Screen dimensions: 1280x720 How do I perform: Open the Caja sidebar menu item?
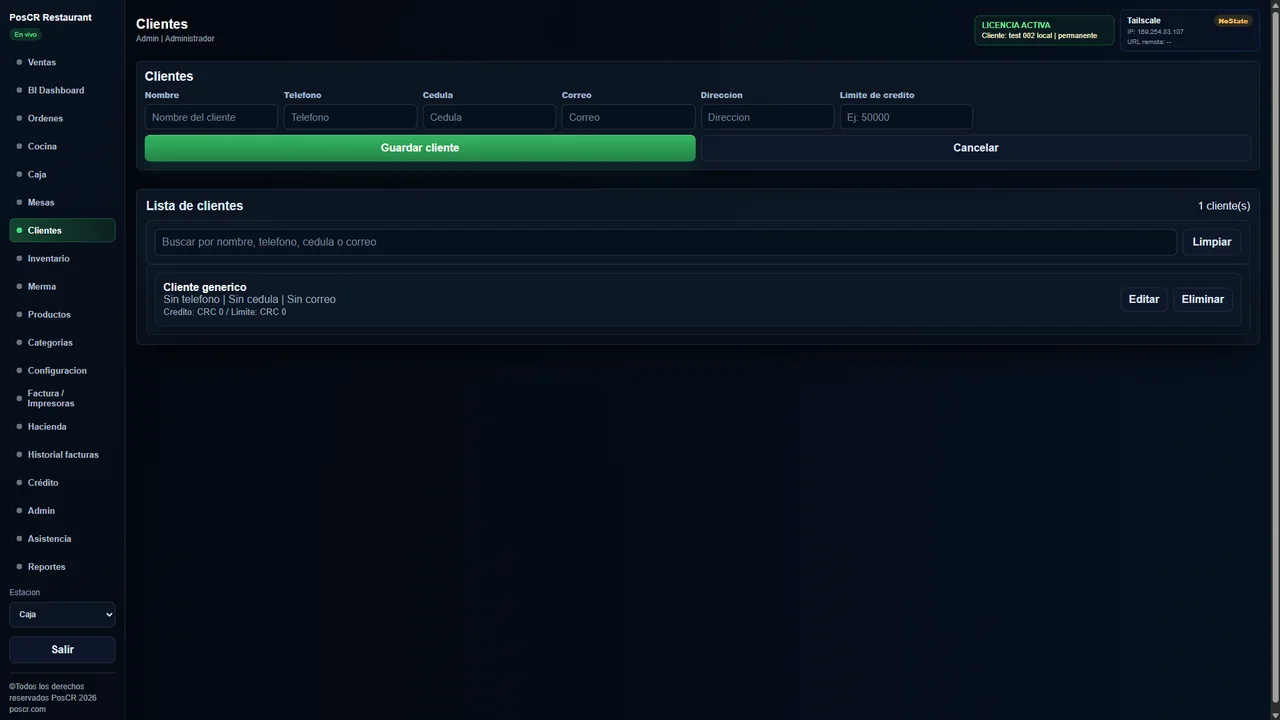click(x=62, y=174)
